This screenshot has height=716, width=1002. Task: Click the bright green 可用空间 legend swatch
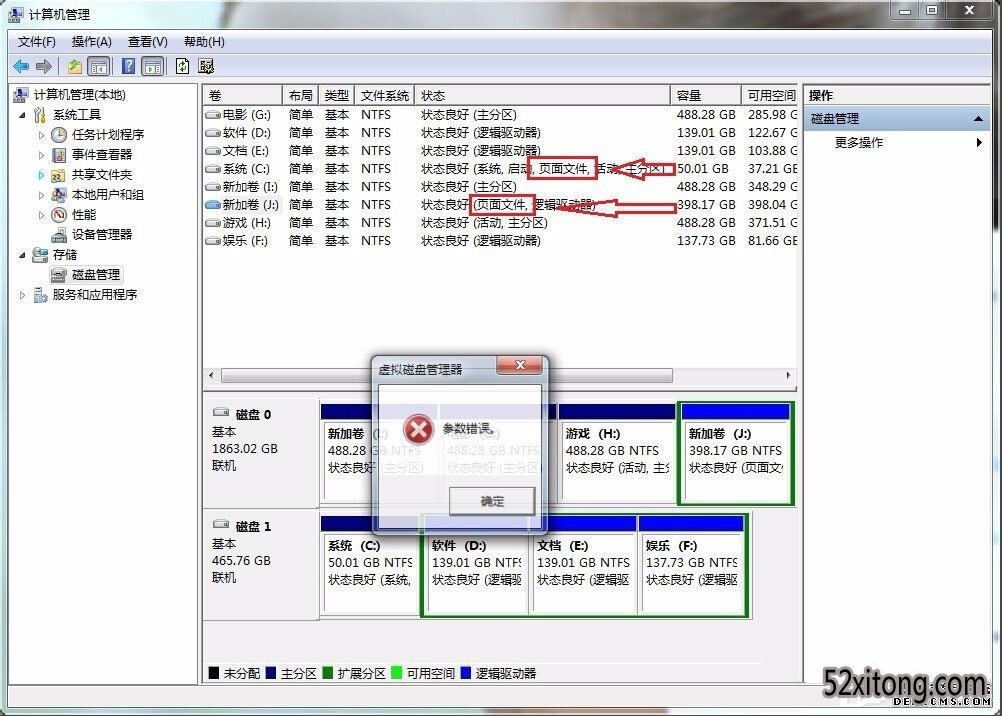[x=396, y=673]
